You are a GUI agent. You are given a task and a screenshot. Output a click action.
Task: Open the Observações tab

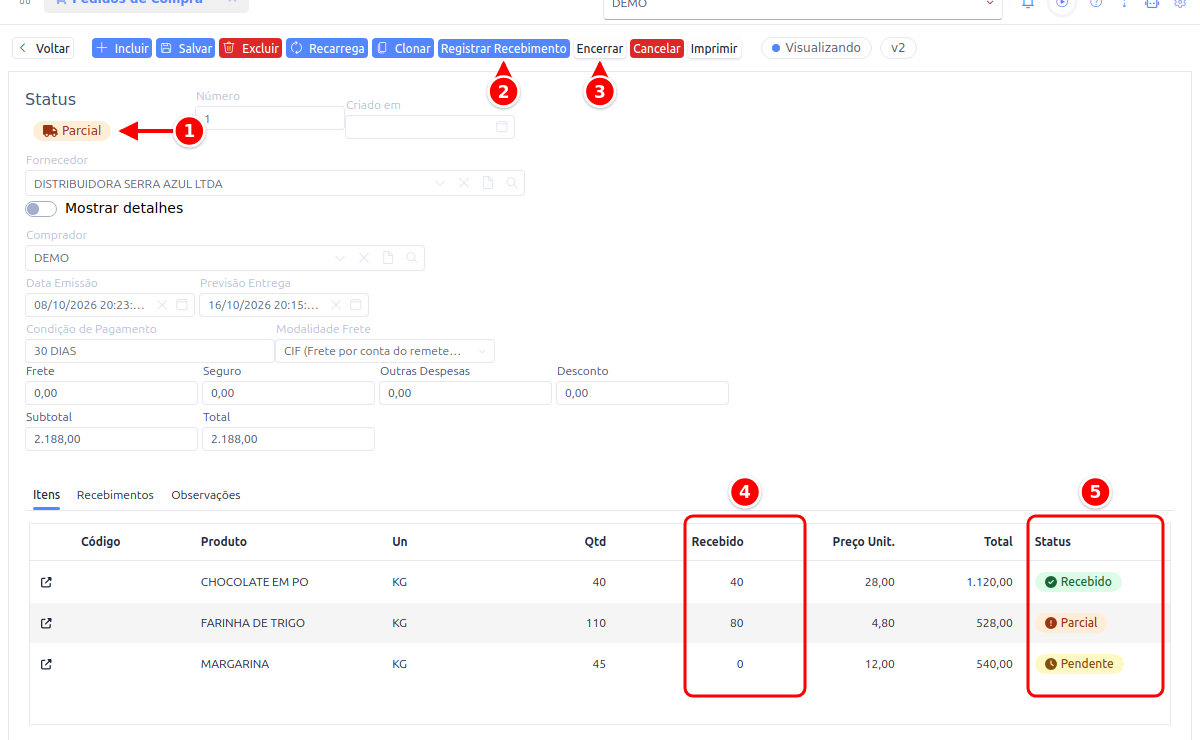(x=206, y=495)
